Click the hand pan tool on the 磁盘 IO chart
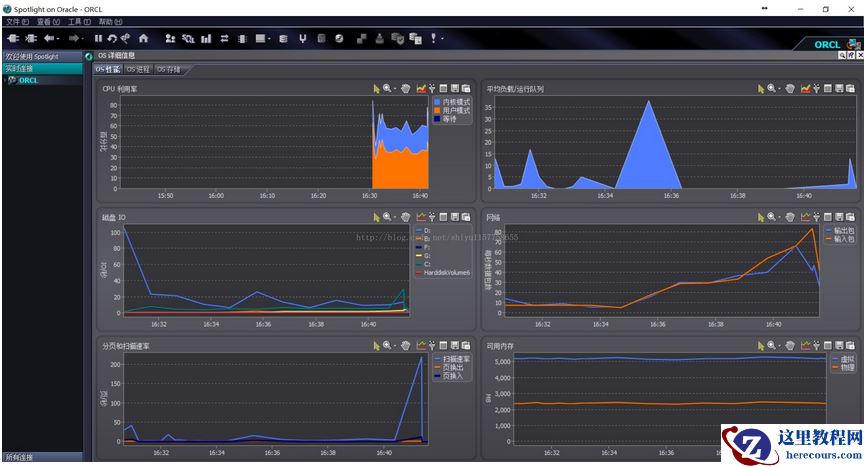This screenshot has width=868, height=467. click(406, 216)
